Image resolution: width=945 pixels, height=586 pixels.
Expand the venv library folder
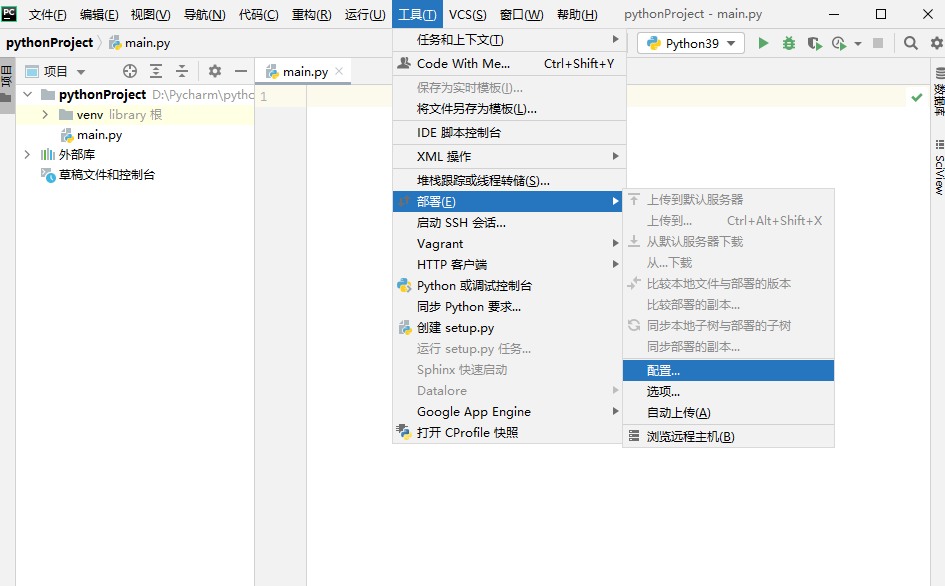(x=45, y=115)
